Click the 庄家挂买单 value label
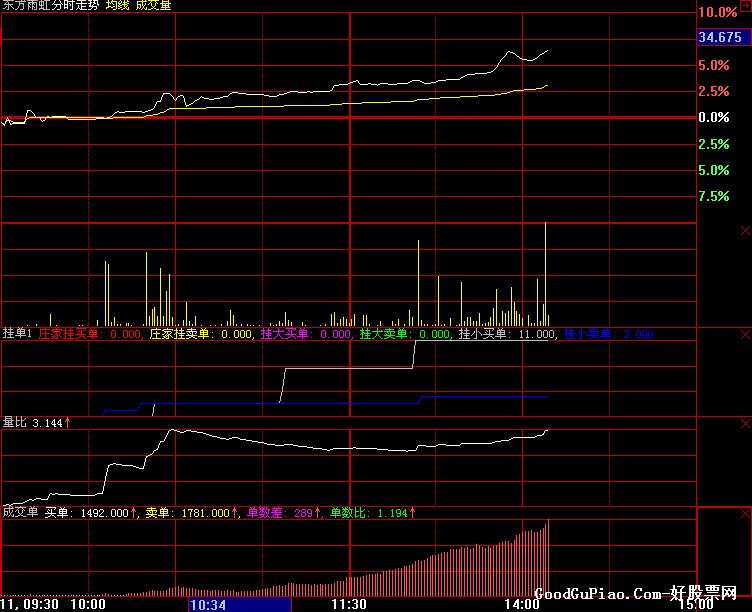Image resolution: width=752 pixels, height=612 pixels. (90, 334)
